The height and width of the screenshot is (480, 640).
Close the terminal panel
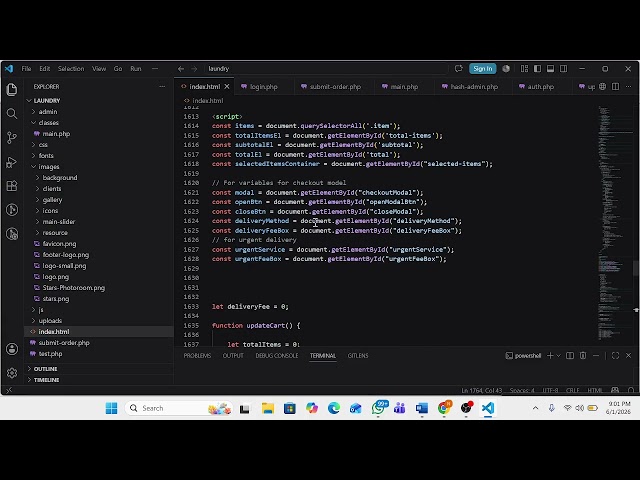629,356
